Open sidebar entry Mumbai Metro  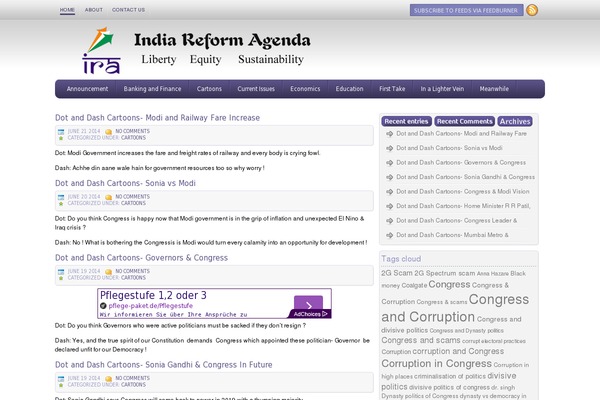point(452,235)
